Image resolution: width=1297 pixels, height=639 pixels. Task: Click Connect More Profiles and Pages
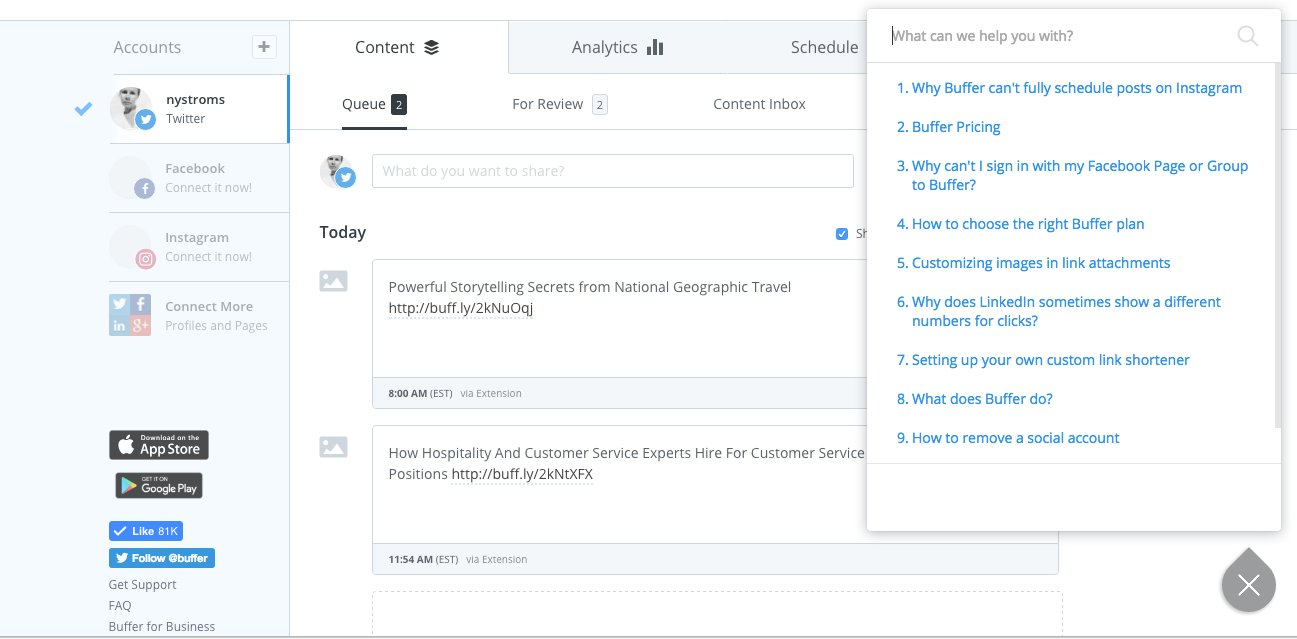(199, 316)
